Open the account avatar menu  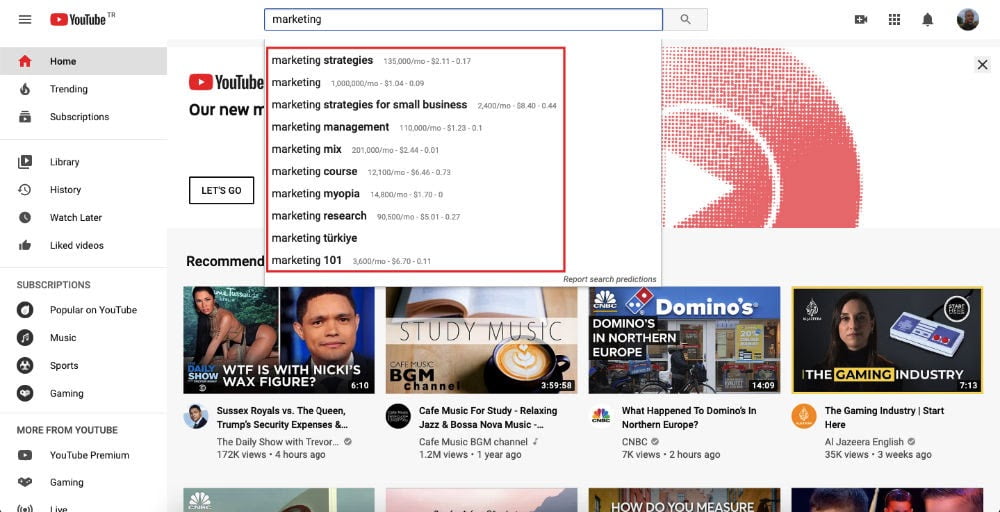967,20
